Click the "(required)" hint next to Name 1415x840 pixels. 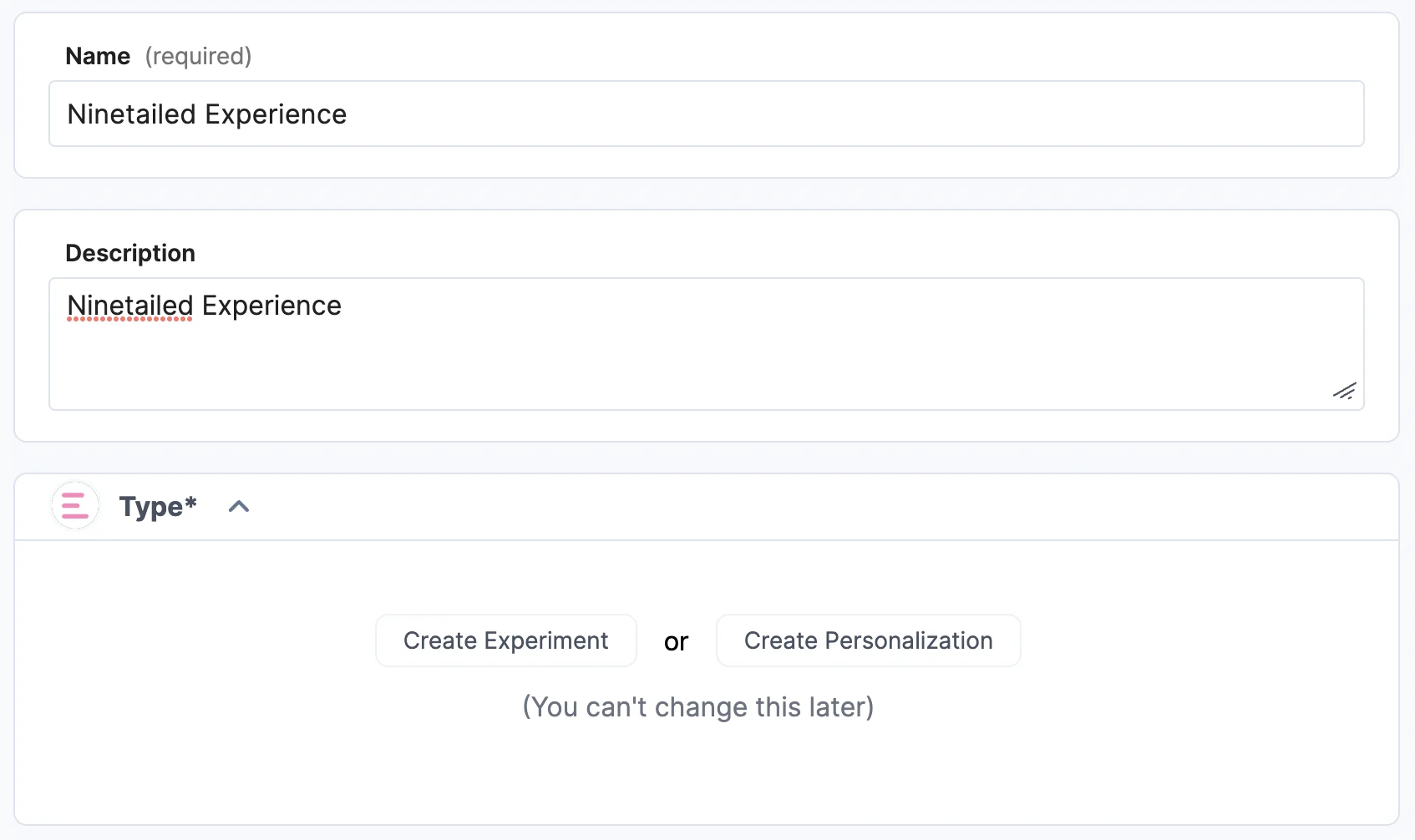coord(198,56)
